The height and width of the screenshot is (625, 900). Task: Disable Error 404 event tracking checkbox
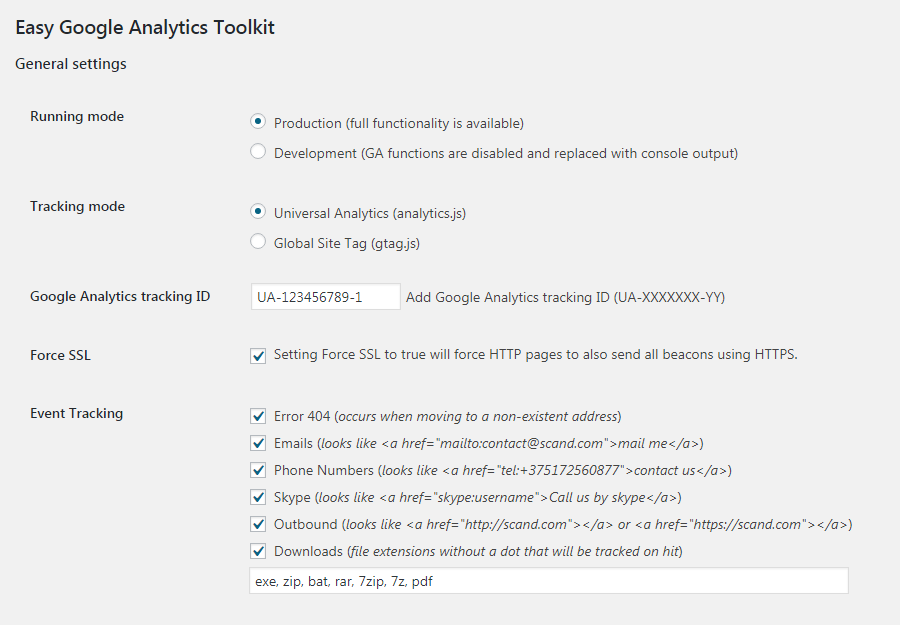(x=258, y=416)
